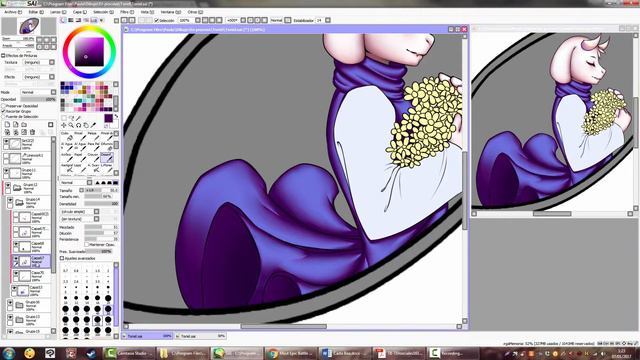The image size is (640, 360).
Task: Toggle visibility of Capa70 layer
Action: (x=16, y=273)
